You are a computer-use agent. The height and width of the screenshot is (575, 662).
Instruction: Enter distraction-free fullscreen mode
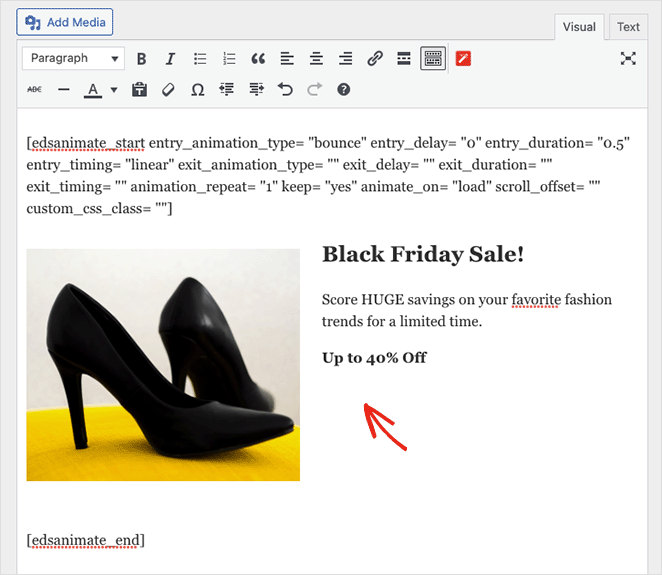(x=628, y=59)
